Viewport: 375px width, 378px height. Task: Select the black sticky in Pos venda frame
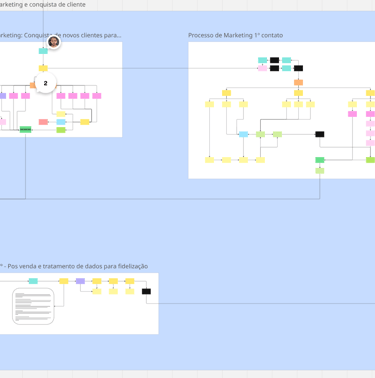click(146, 291)
